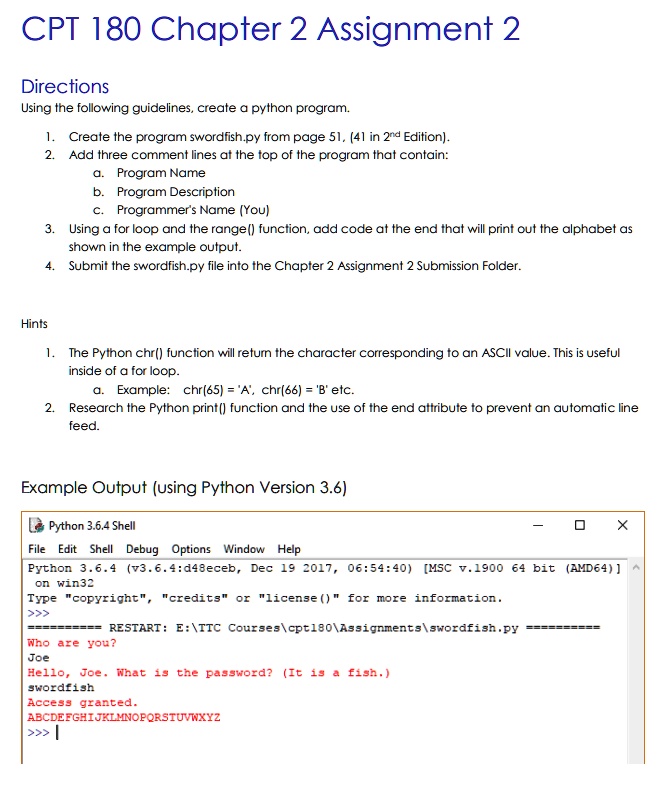Open the Edit menu
Image resolution: width=668 pixels, height=786 pixels.
click(x=67, y=549)
